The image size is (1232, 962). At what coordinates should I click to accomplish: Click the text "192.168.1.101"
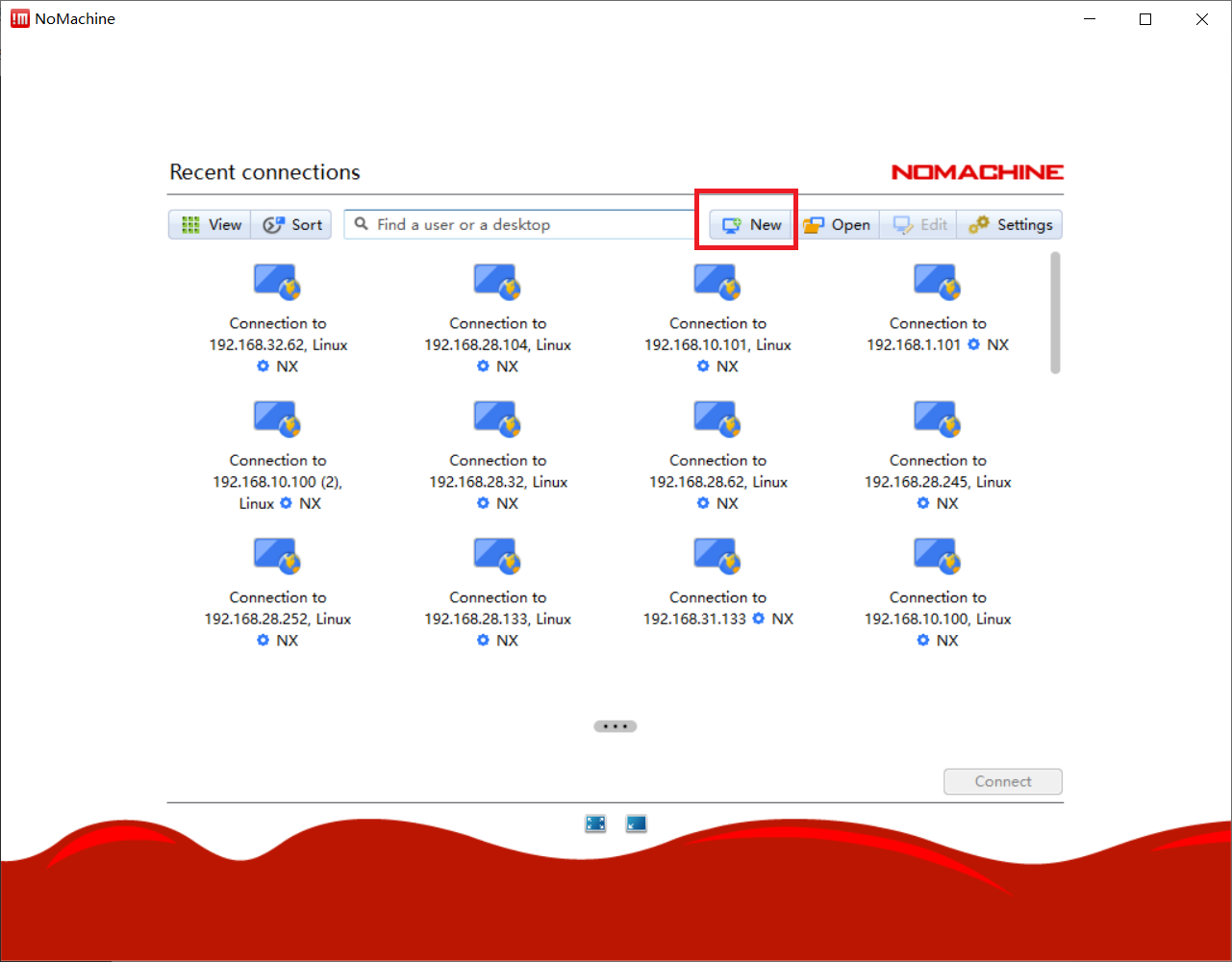[x=914, y=344]
